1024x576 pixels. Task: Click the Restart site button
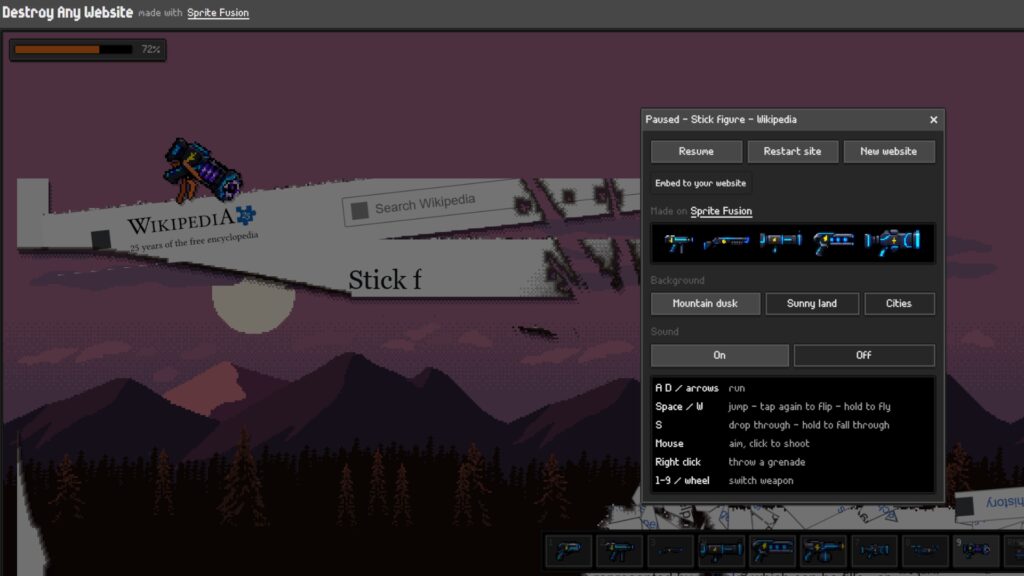[x=792, y=152]
